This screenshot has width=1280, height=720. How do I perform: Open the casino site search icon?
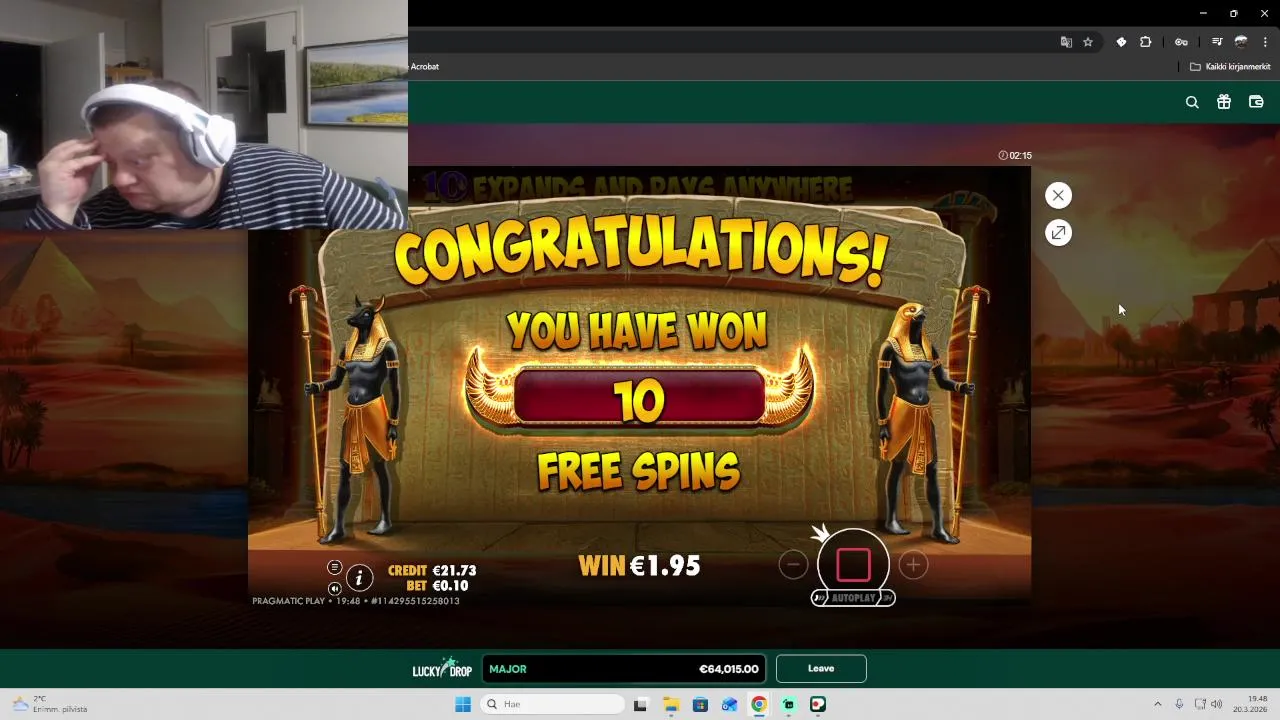[x=1192, y=102]
